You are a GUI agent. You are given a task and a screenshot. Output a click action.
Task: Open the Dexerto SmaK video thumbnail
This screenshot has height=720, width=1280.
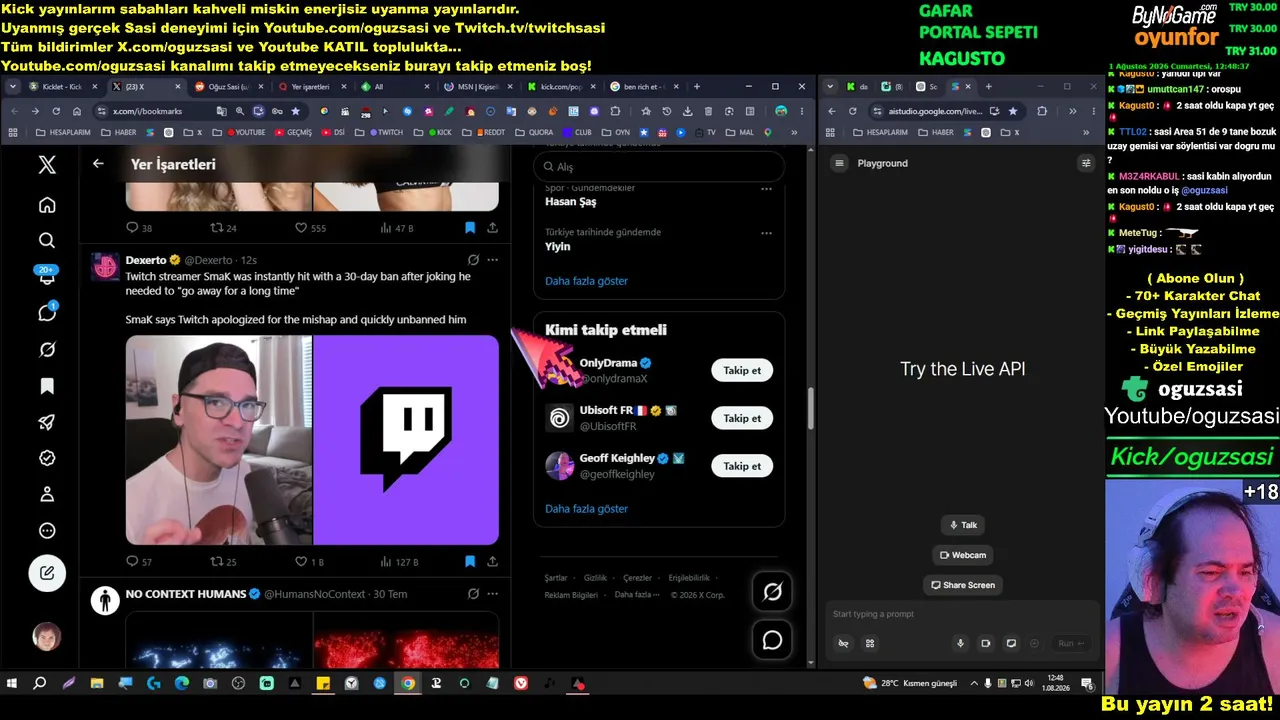[x=219, y=440]
